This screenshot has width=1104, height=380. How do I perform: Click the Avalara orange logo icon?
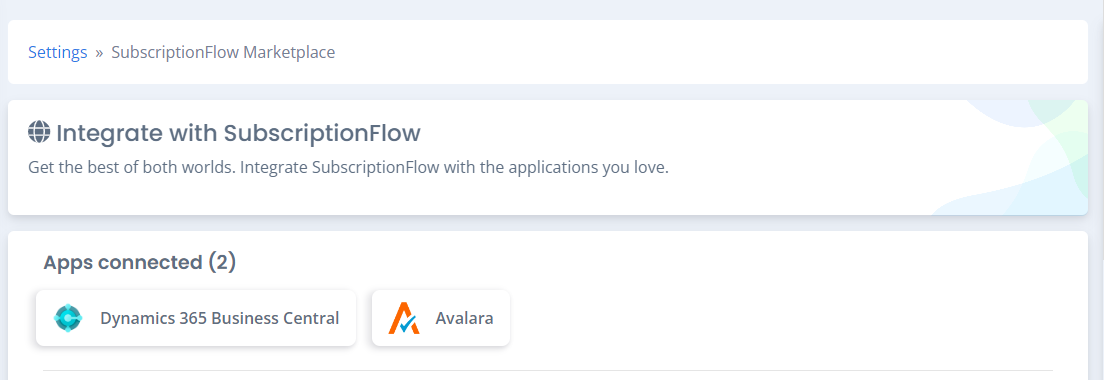pyautogui.click(x=404, y=318)
